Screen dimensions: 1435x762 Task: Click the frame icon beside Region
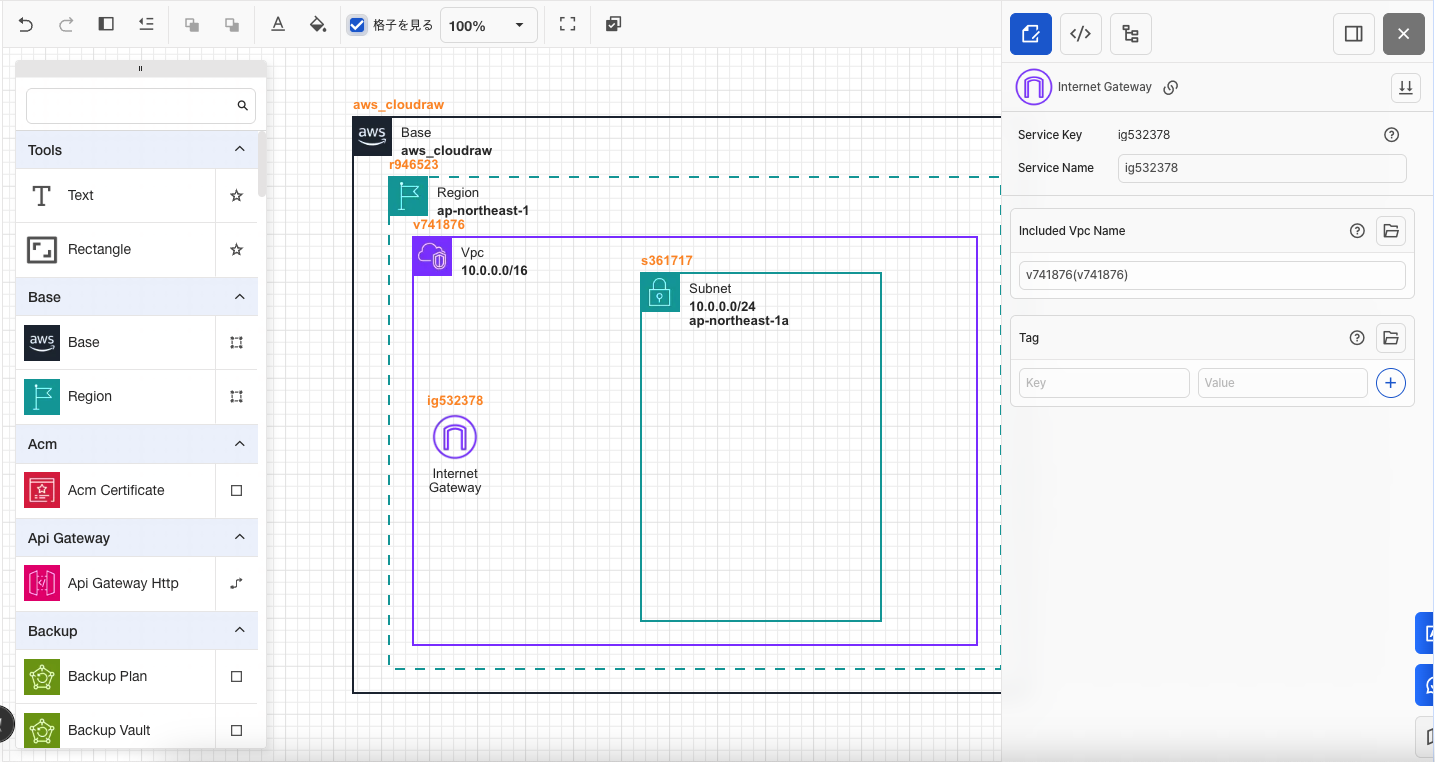(x=237, y=396)
